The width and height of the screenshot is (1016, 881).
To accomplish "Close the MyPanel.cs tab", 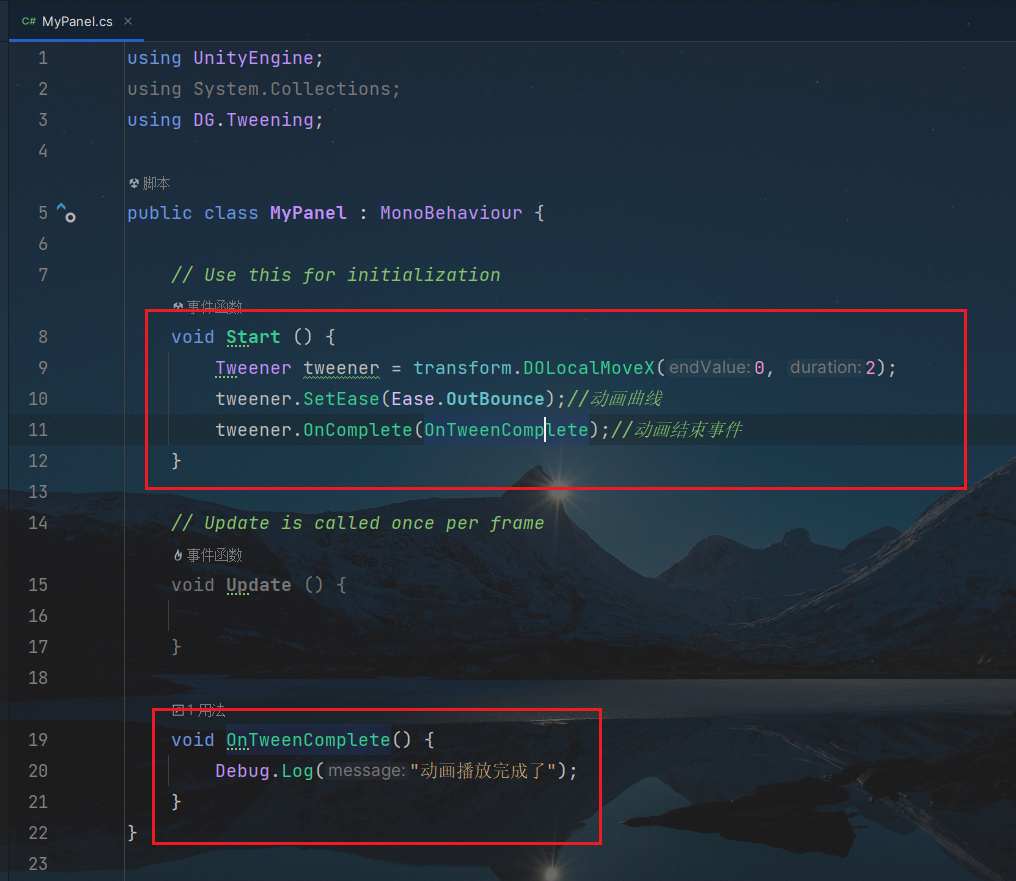I will (x=128, y=21).
